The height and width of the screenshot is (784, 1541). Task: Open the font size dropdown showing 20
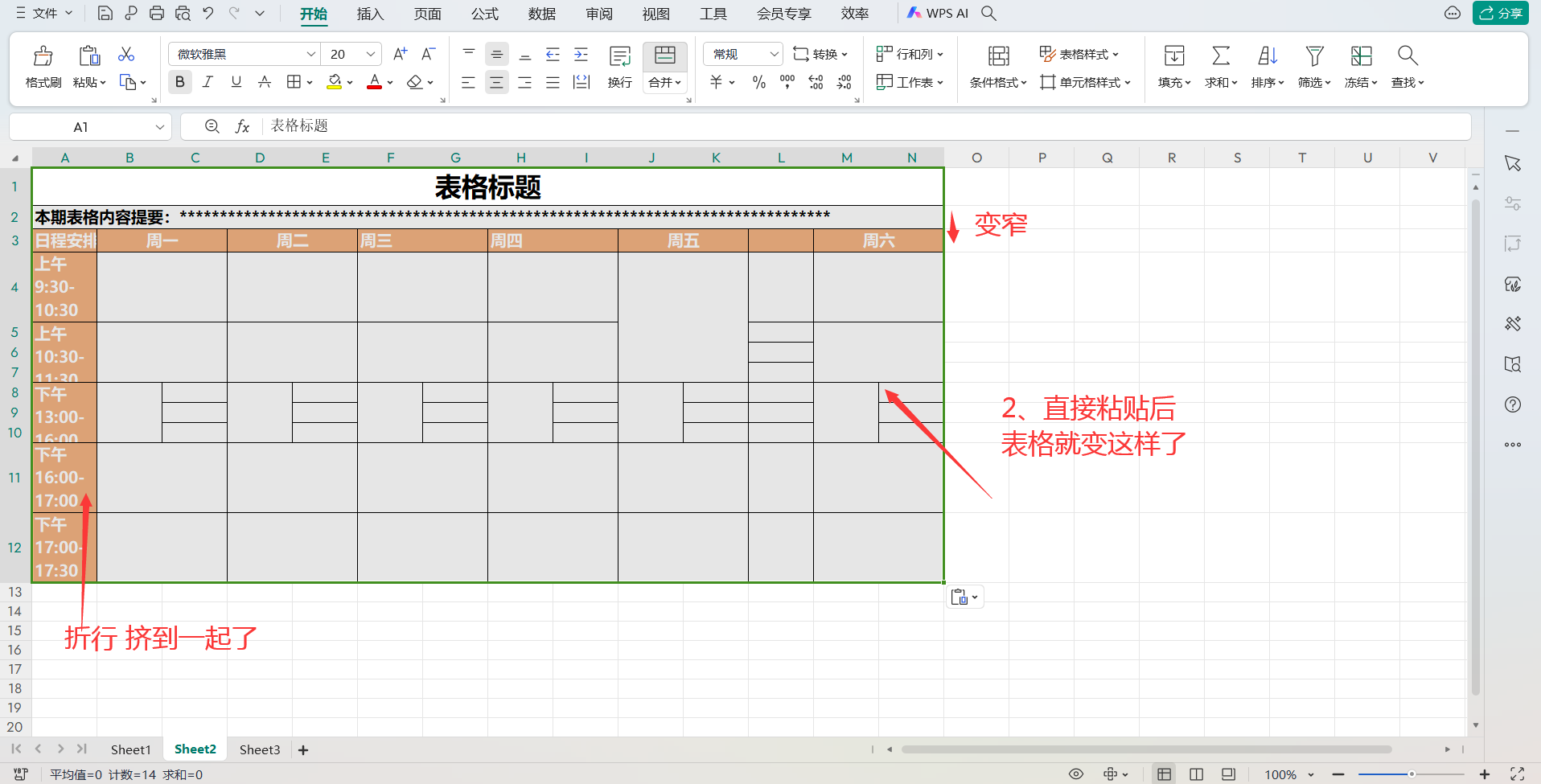click(x=371, y=54)
